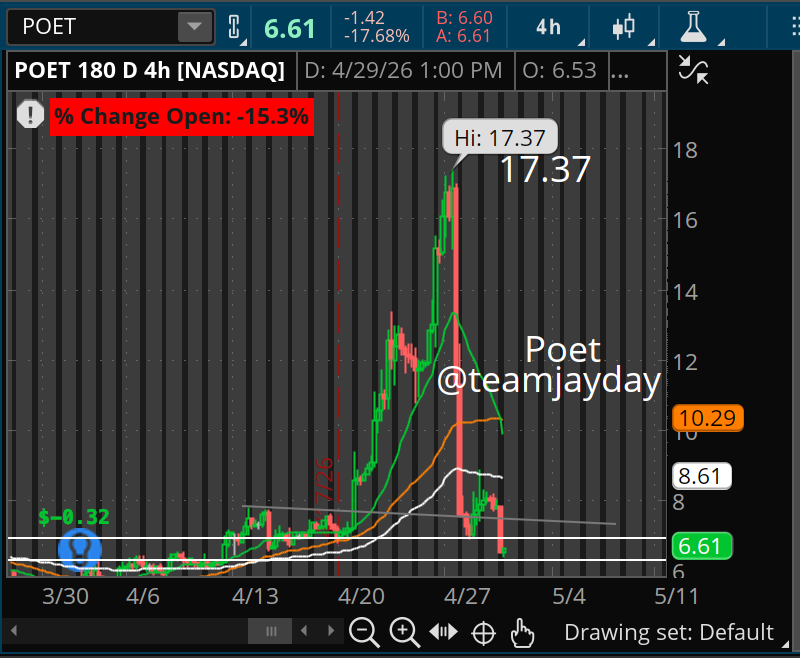The width and height of the screenshot is (800, 658).
Task: Click the -17.68% change value
Action: point(377,36)
